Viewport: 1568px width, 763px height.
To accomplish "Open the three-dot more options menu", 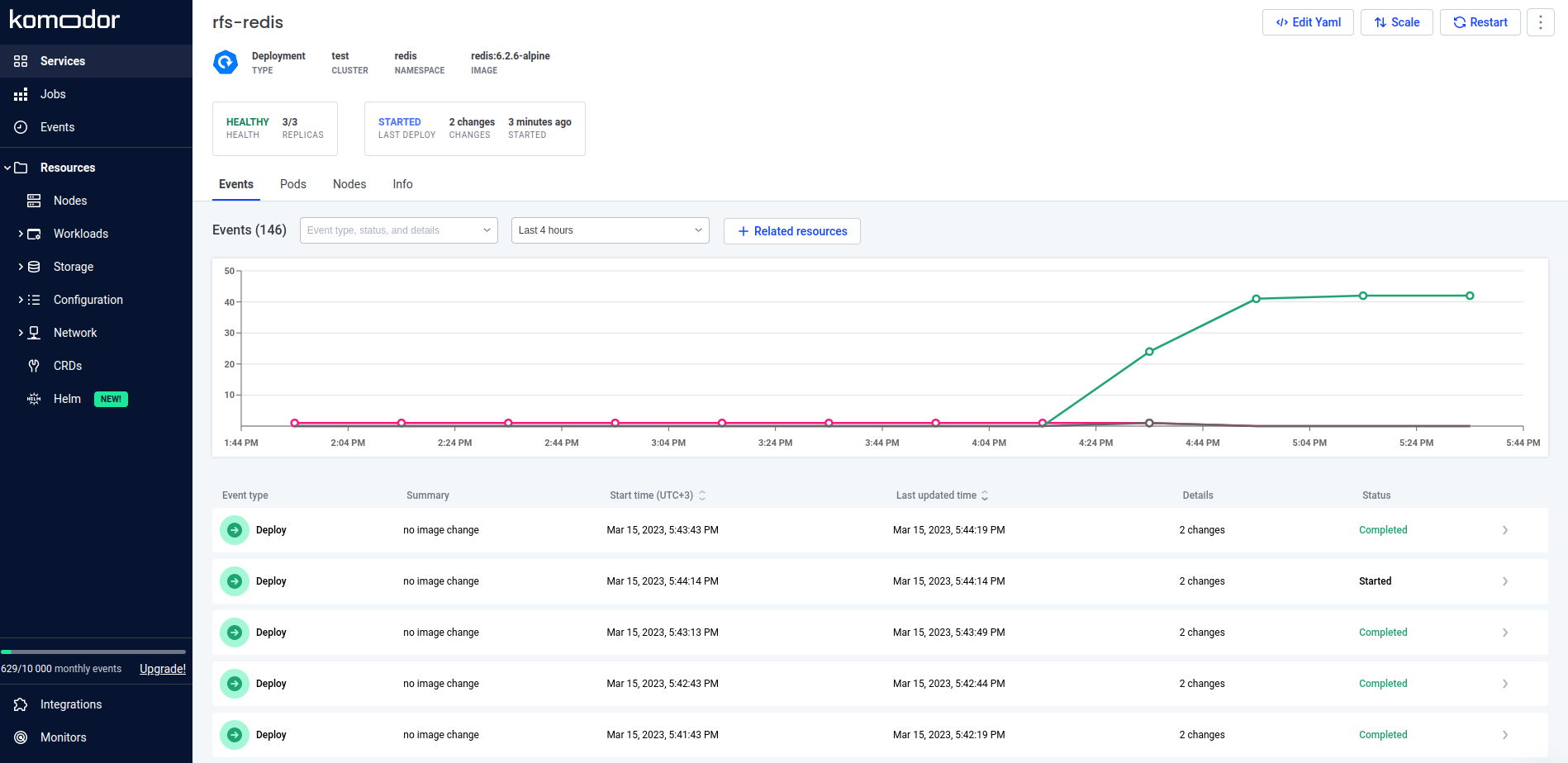I will pyautogui.click(x=1540, y=22).
